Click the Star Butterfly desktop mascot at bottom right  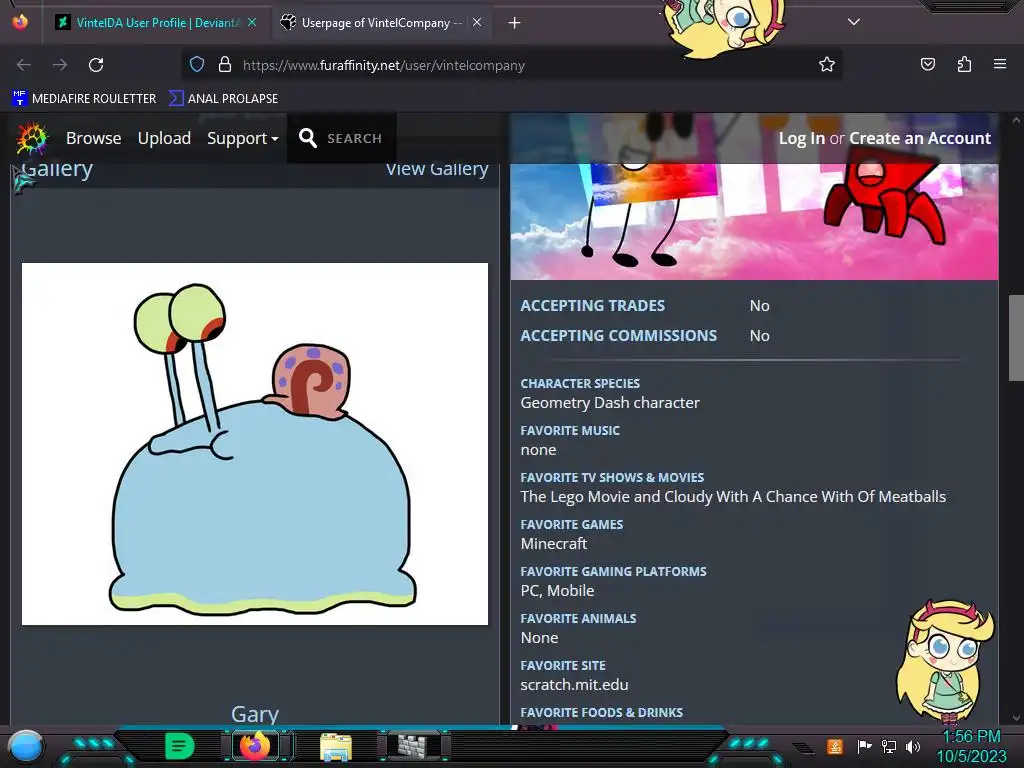944,661
